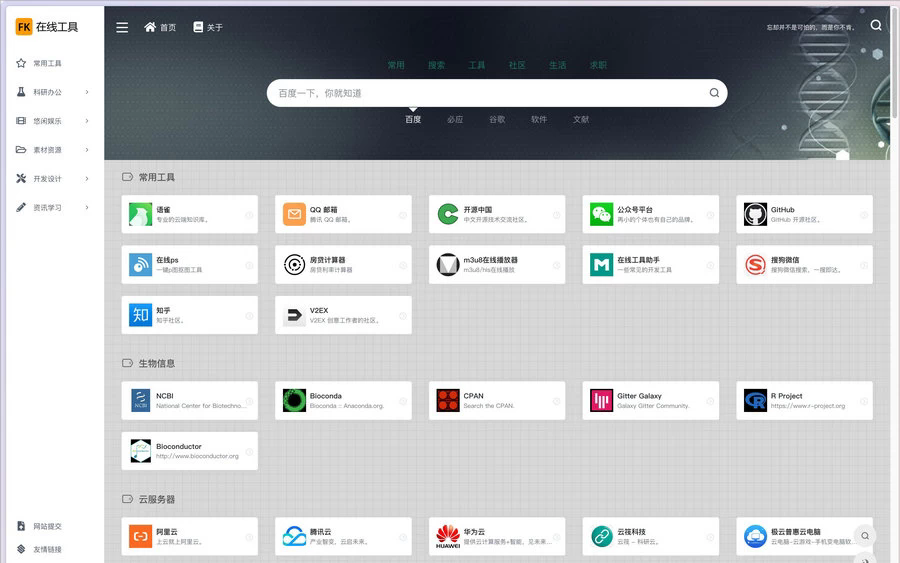Open the 华为云 Huawei logo
Viewport: 900px width, 563px height.
coord(448,537)
